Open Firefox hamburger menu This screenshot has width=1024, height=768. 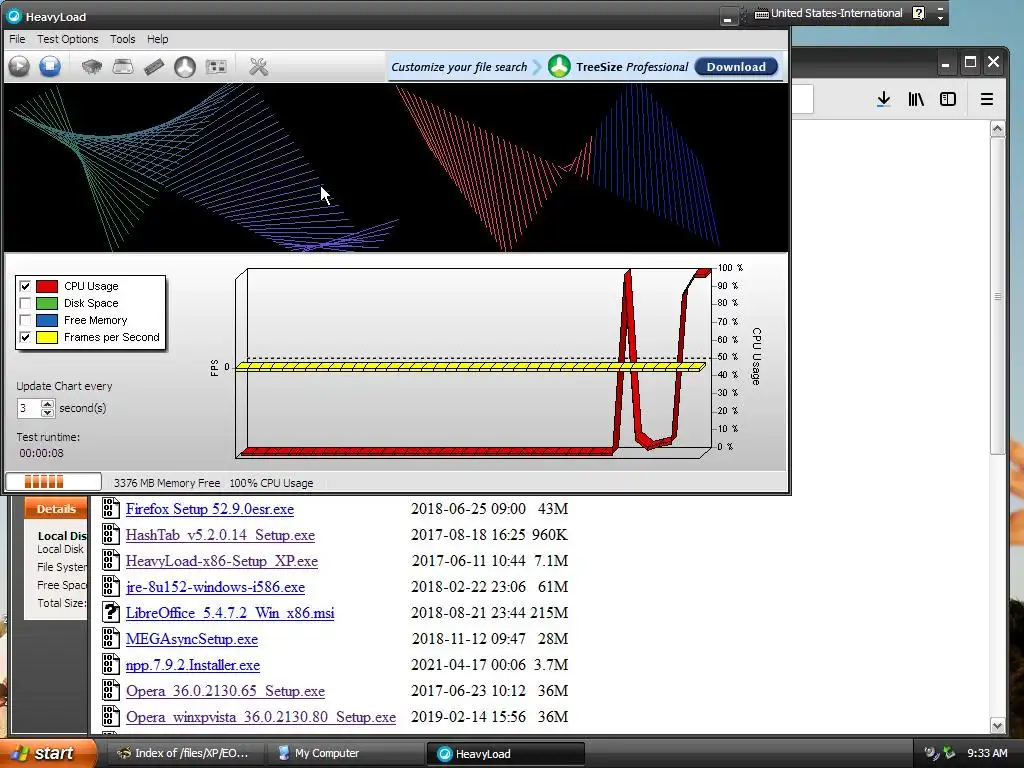pyautogui.click(x=987, y=99)
